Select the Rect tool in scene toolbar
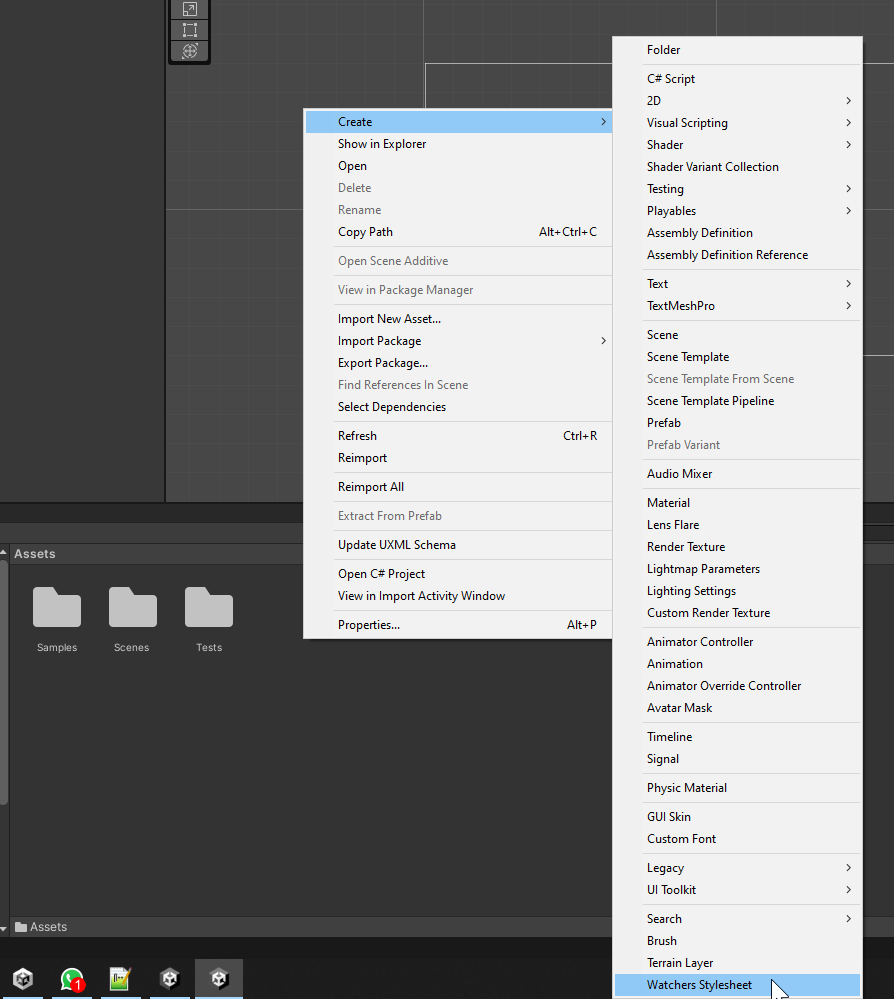 (x=189, y=30)
